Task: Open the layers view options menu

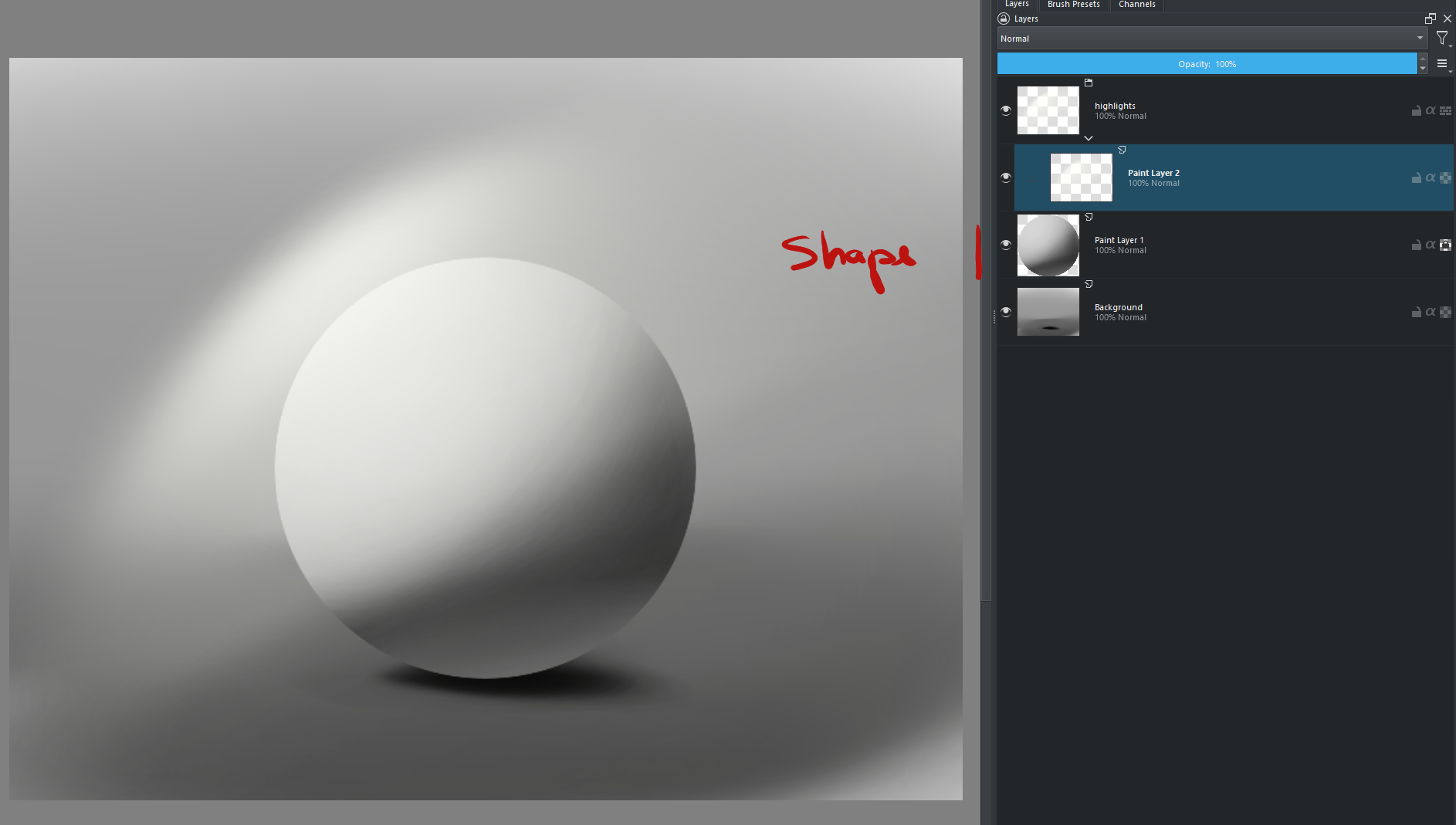Action: [x=1443, y=64]
